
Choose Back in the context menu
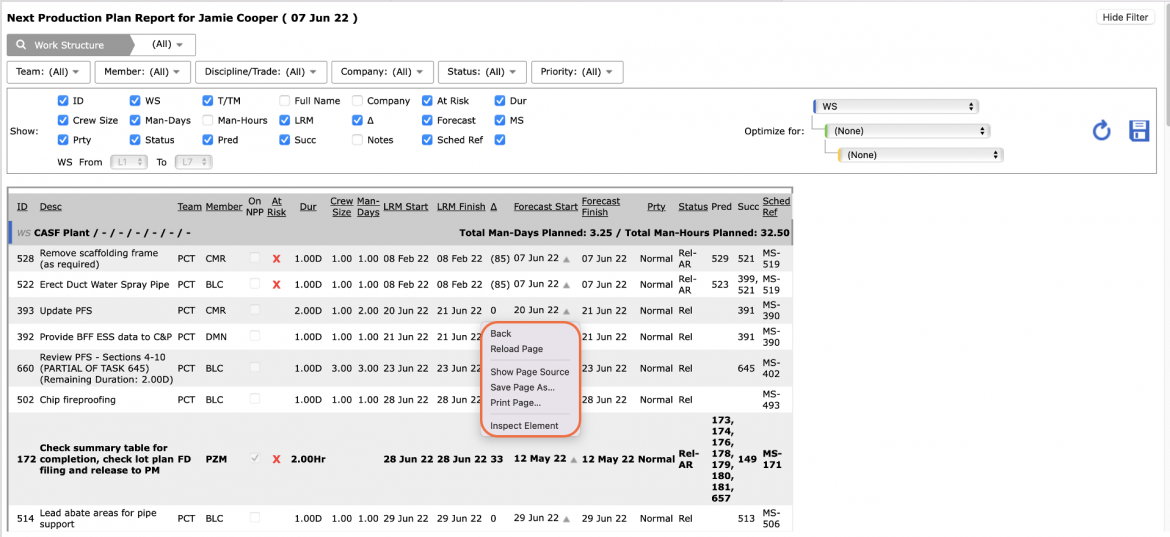[x=501, y=333]
